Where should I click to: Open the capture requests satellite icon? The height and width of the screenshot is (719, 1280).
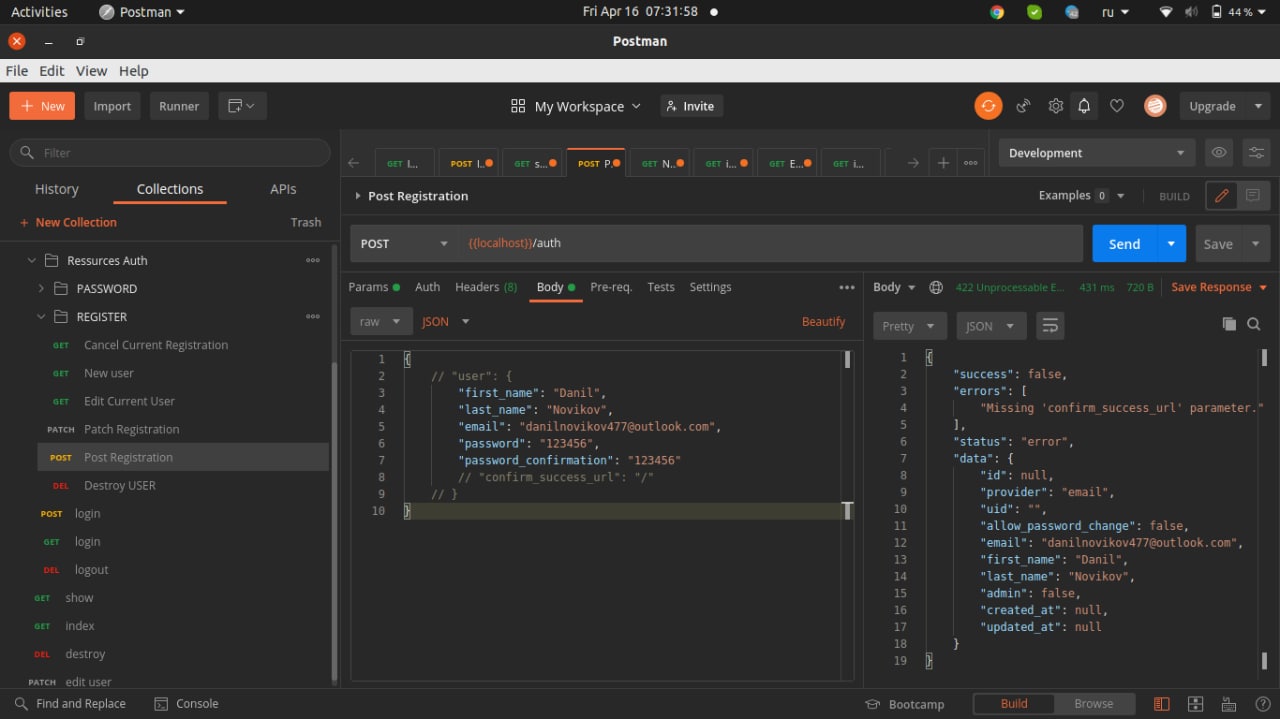tap(1023, 106)
